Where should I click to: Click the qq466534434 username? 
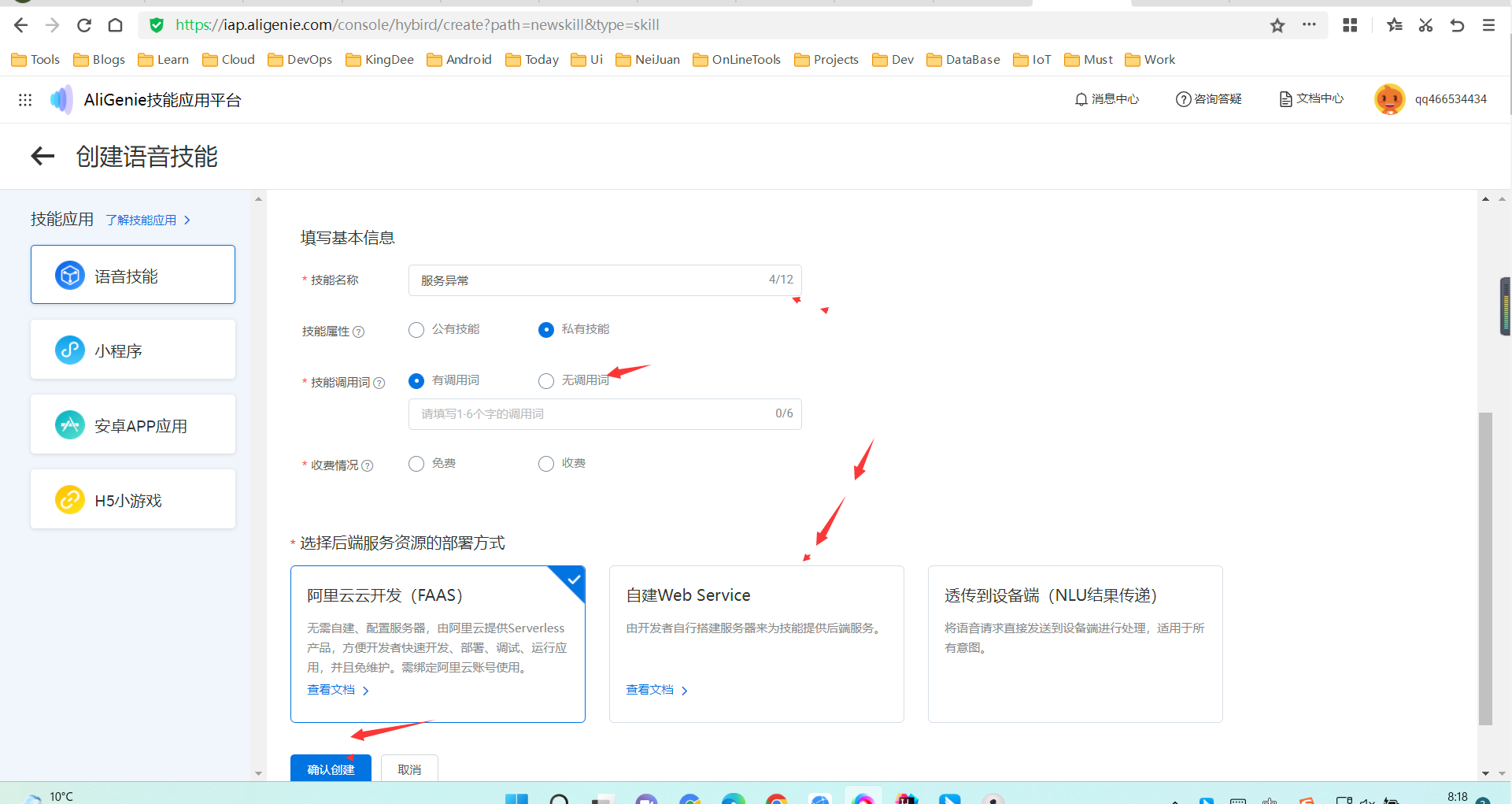pos(1451,99)
